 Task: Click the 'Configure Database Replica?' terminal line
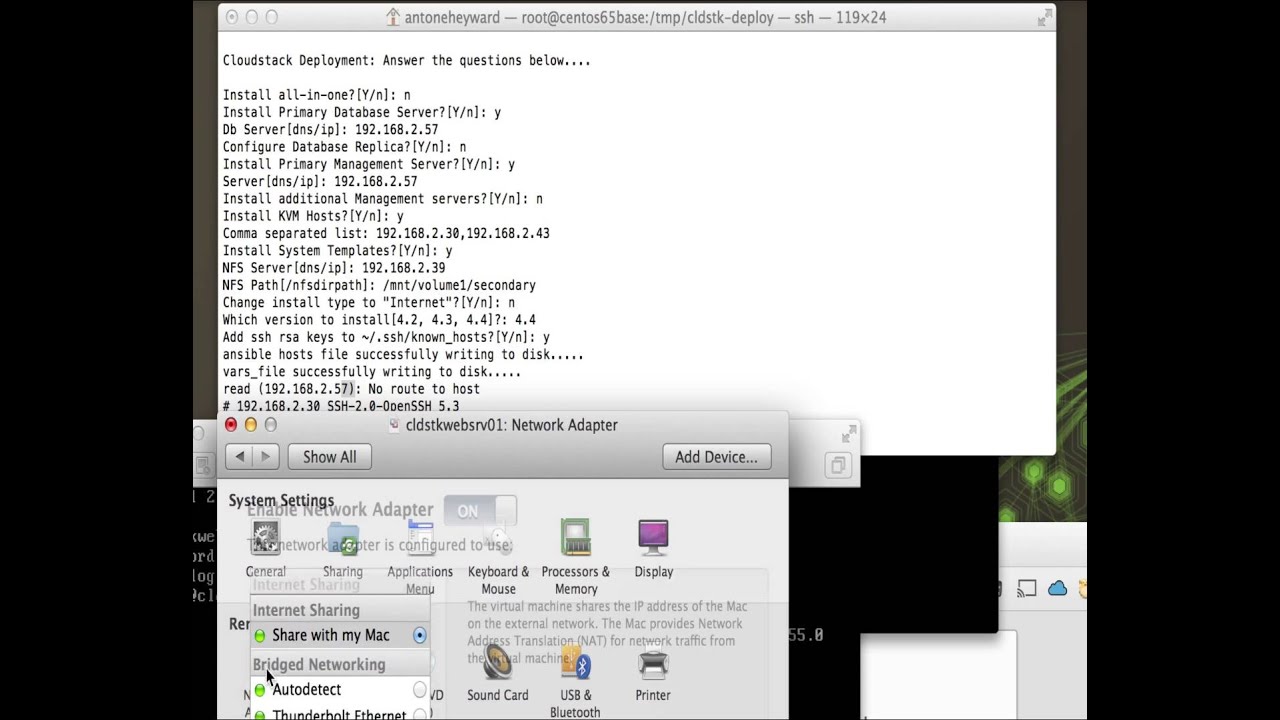344,147
